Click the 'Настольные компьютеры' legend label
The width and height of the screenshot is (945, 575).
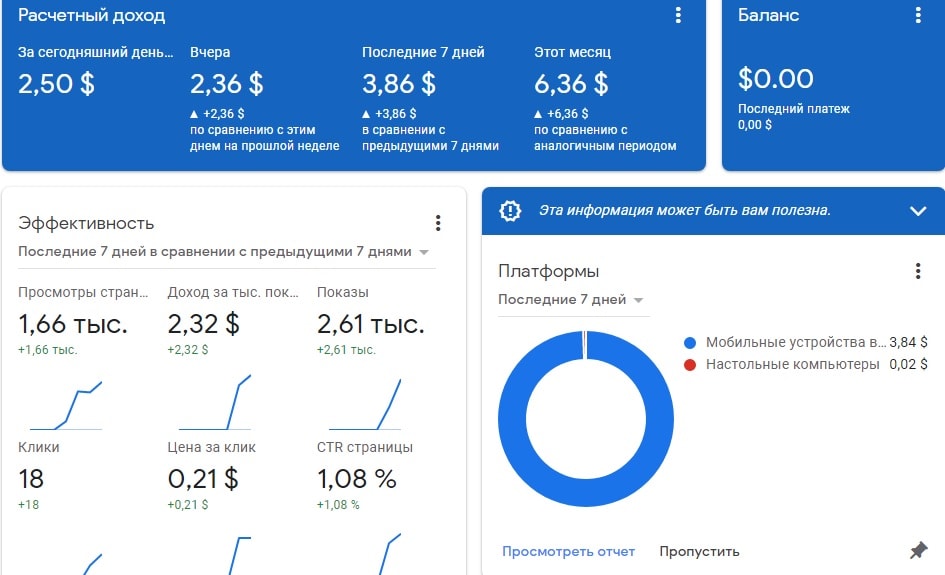(x=793, y=364)
